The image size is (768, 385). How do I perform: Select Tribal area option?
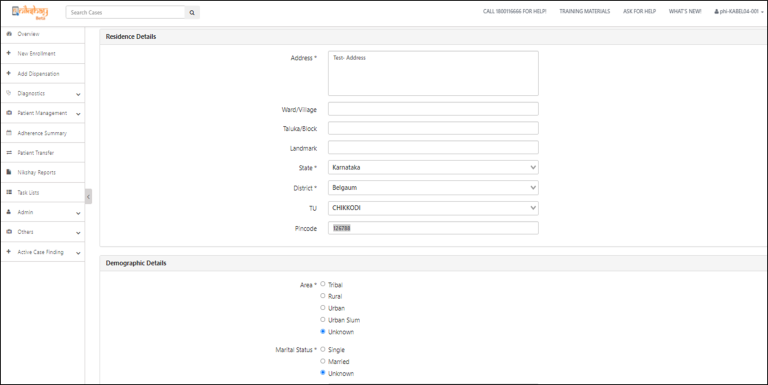[x=323, y=284]
